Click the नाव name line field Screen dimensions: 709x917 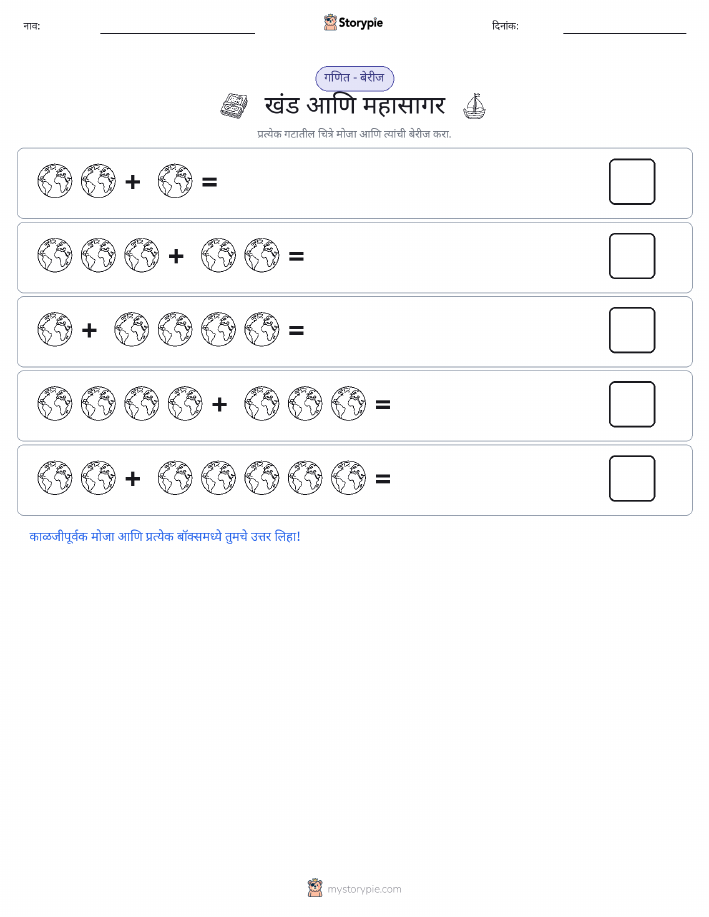177,29
